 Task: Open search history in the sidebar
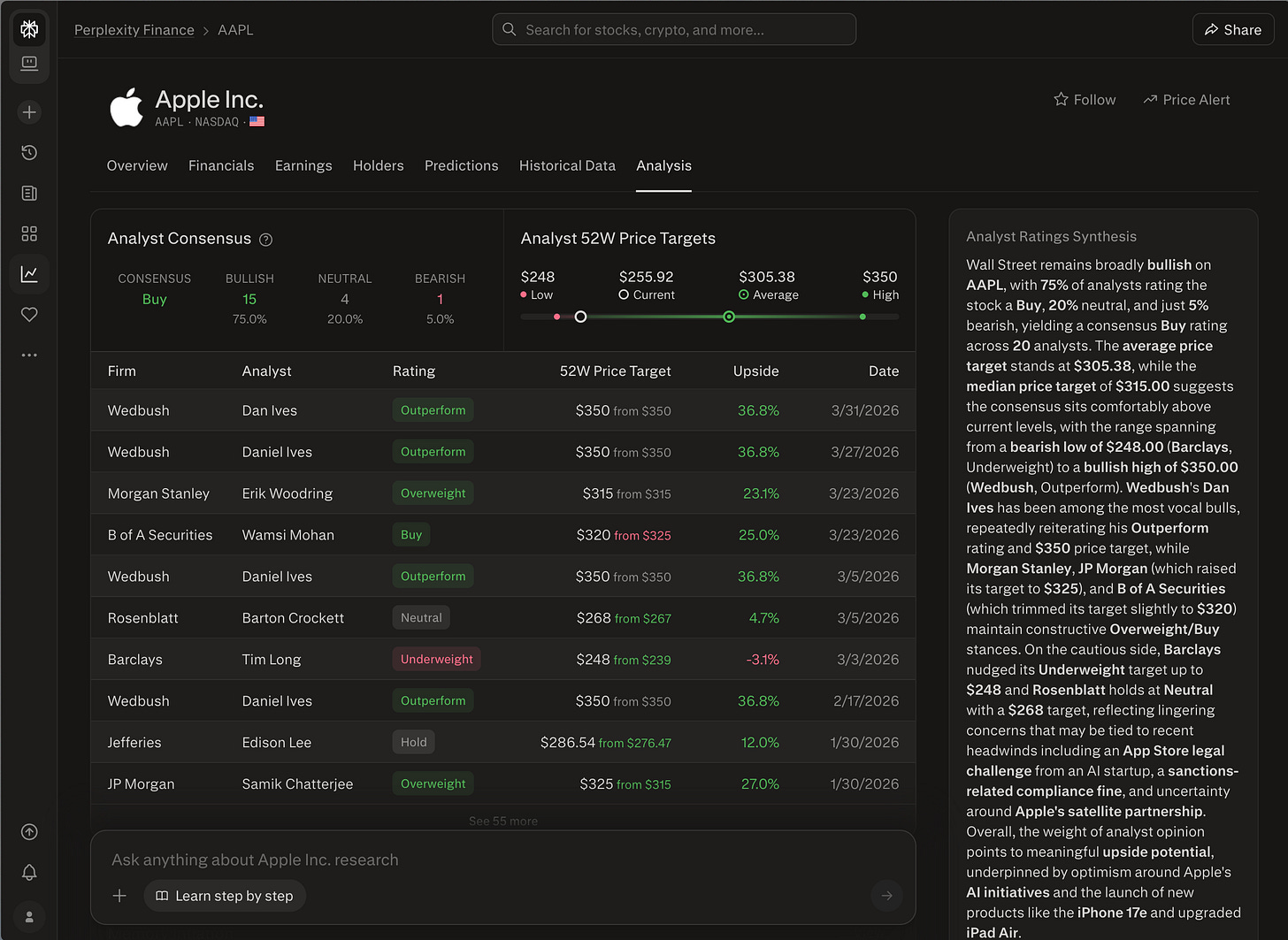[x=29, y=152]
